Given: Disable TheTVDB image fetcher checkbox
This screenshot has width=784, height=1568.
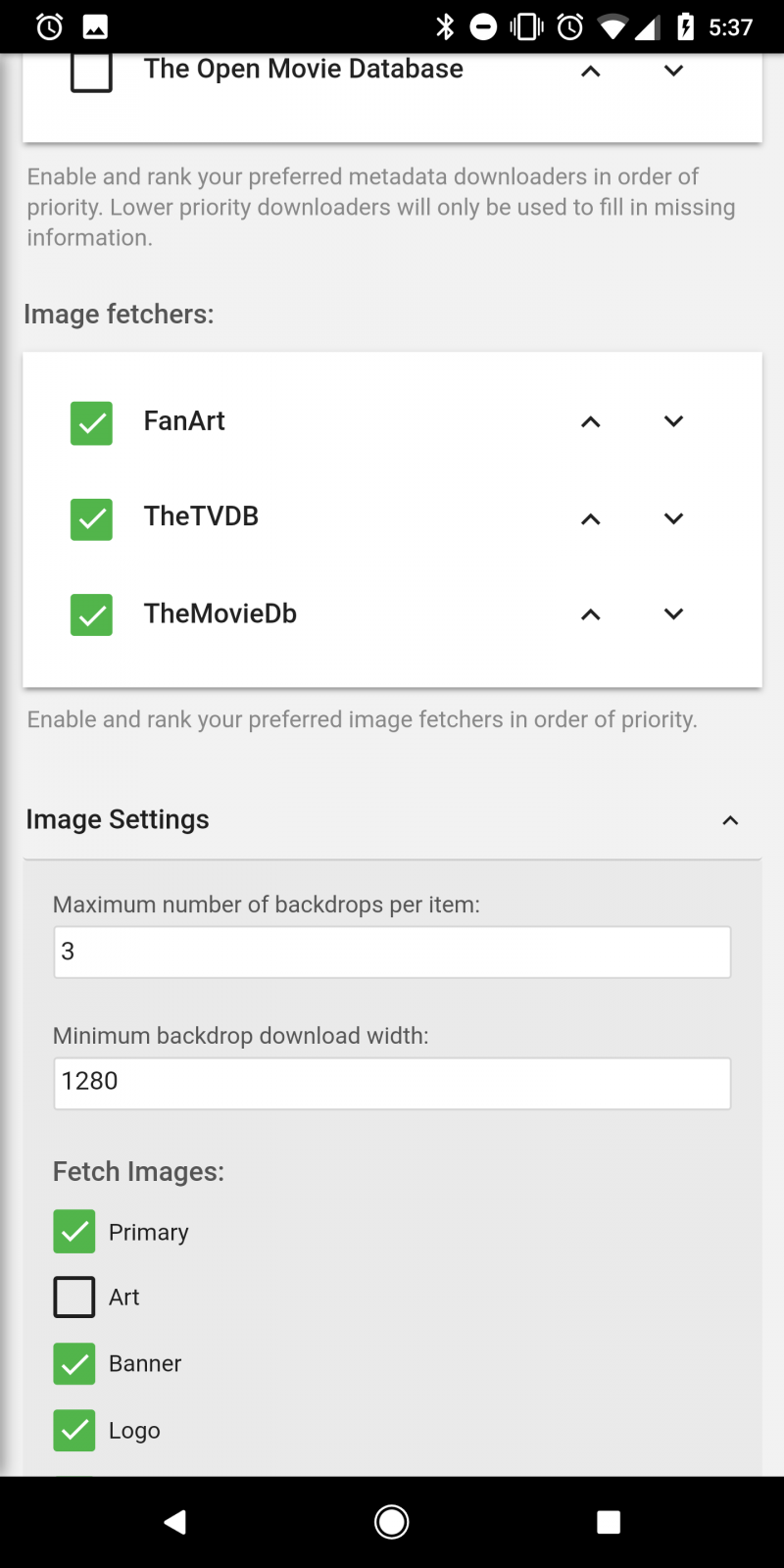Looking at the screenshot, I should pos(91,519).
